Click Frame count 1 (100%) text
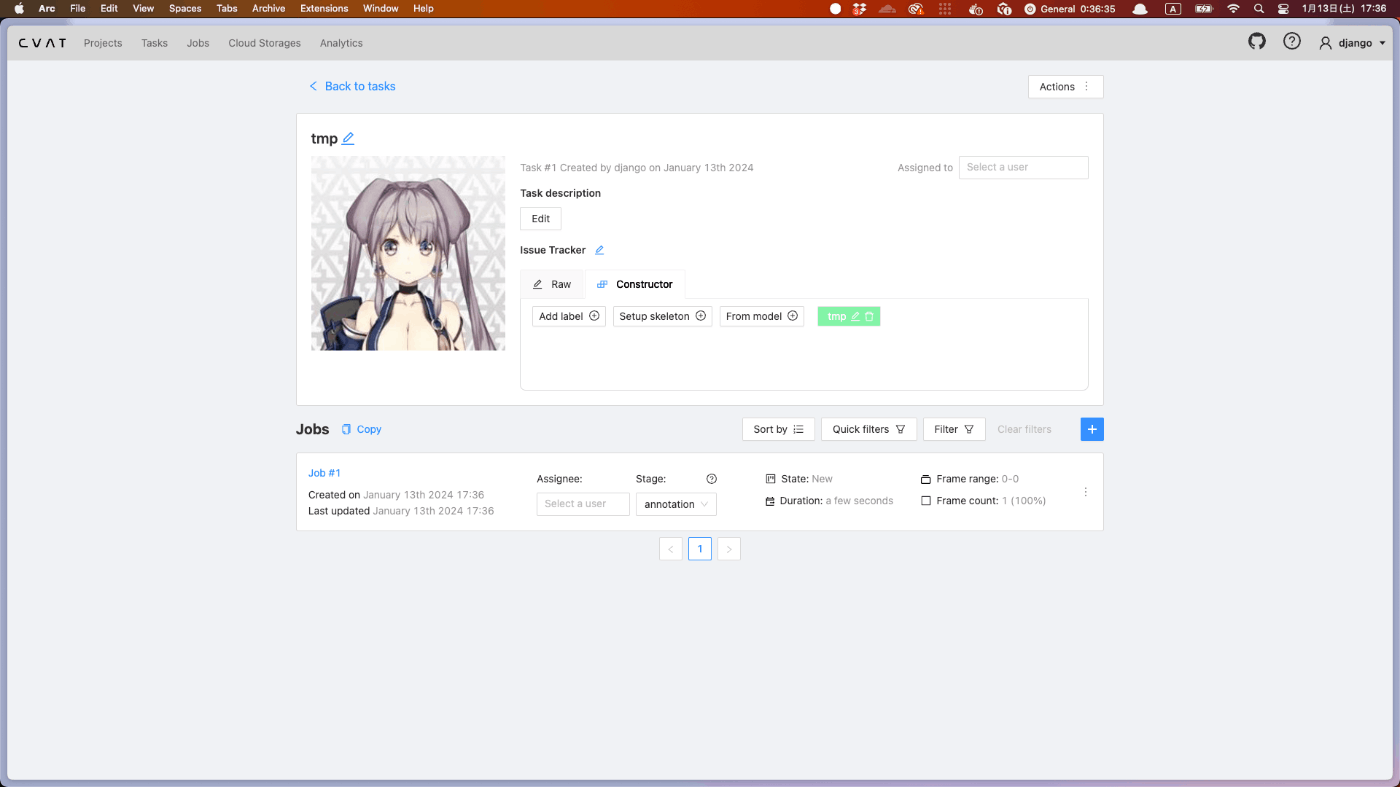The image size is (1400, 787). (x=991, y=501)
